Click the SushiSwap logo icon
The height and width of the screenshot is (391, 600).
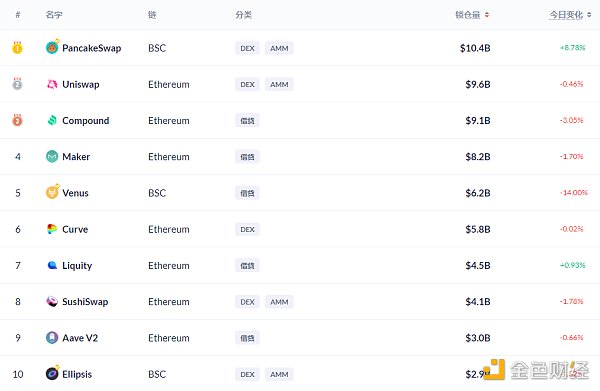pos(52,301)
